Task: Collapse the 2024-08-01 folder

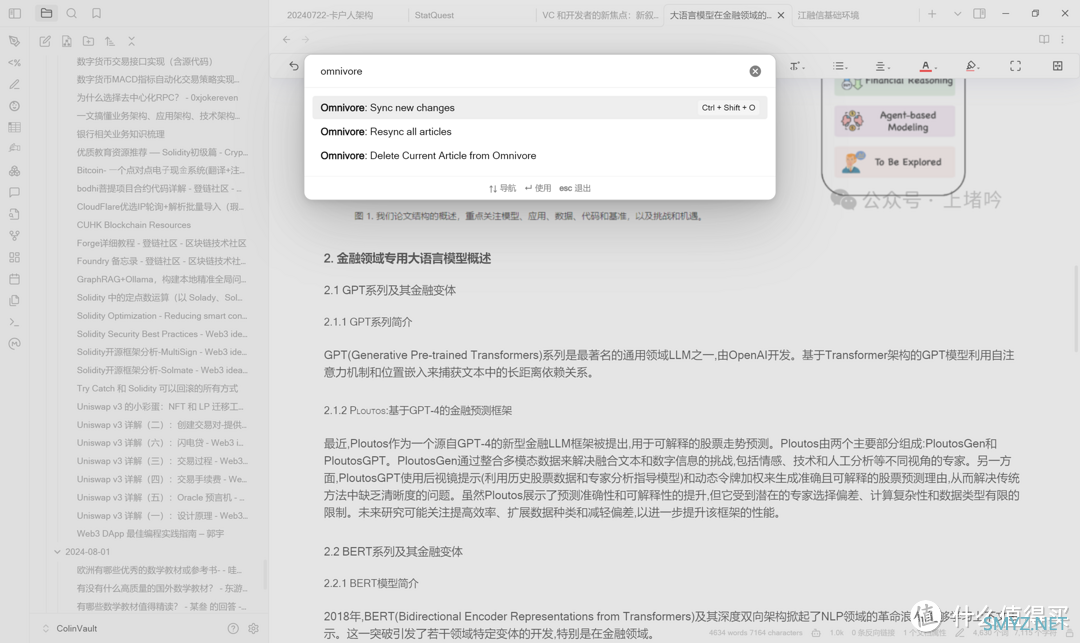Action: (x=58, y=552)
